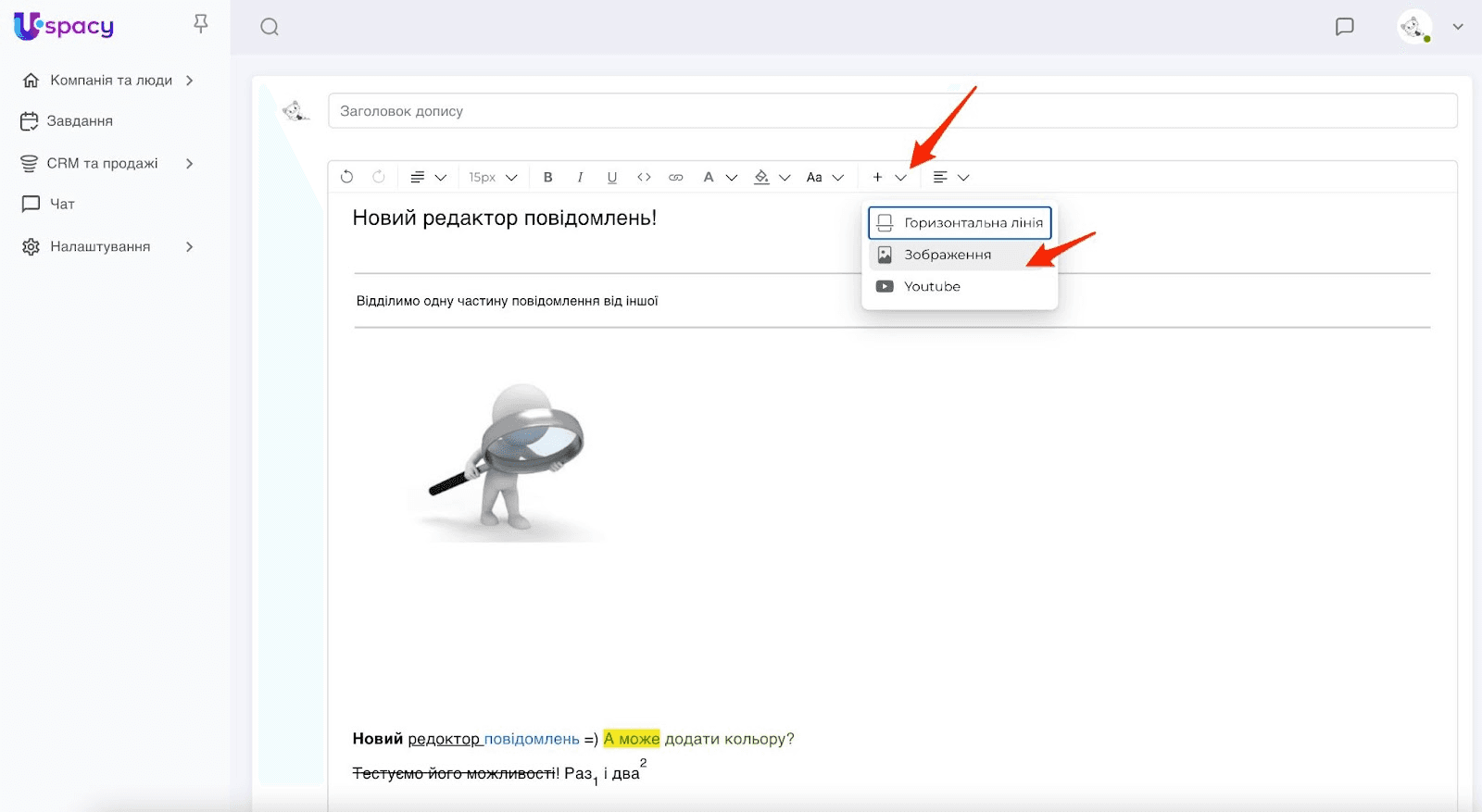
Task: Click the undo arrow in editor toolbar
Action: tap(347, 177)
